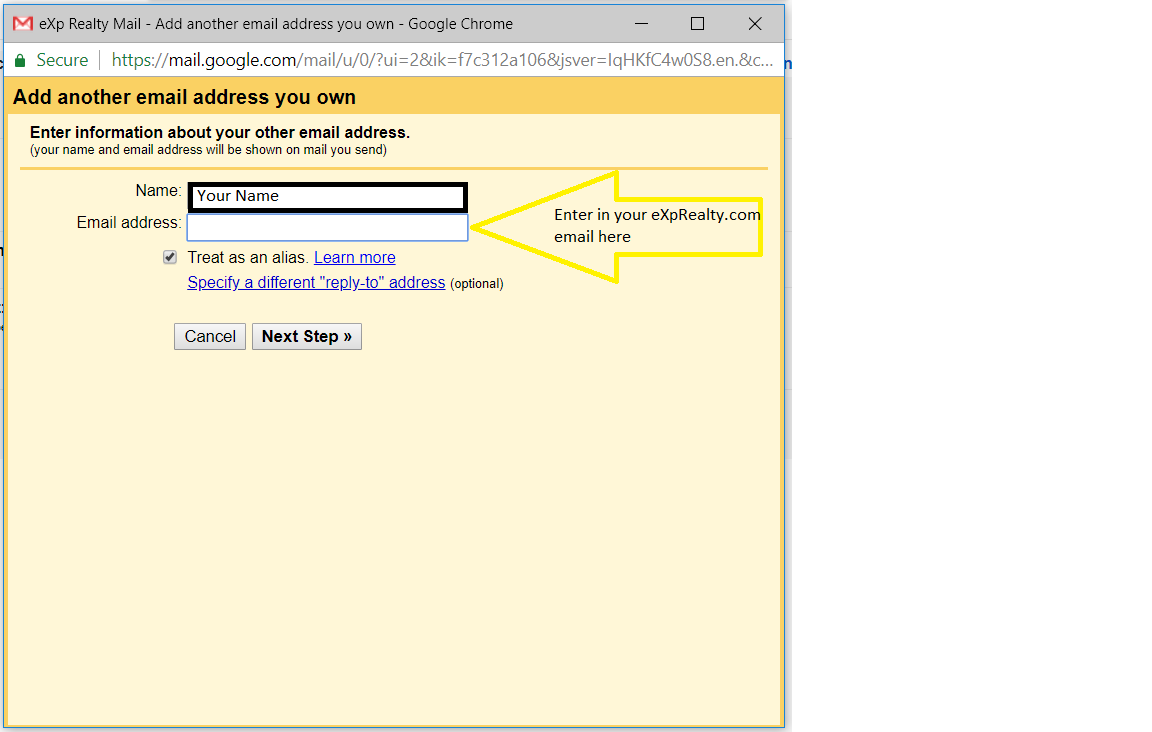Click the 'Name:' label
Screen dimensions: 1152x732
158,190
